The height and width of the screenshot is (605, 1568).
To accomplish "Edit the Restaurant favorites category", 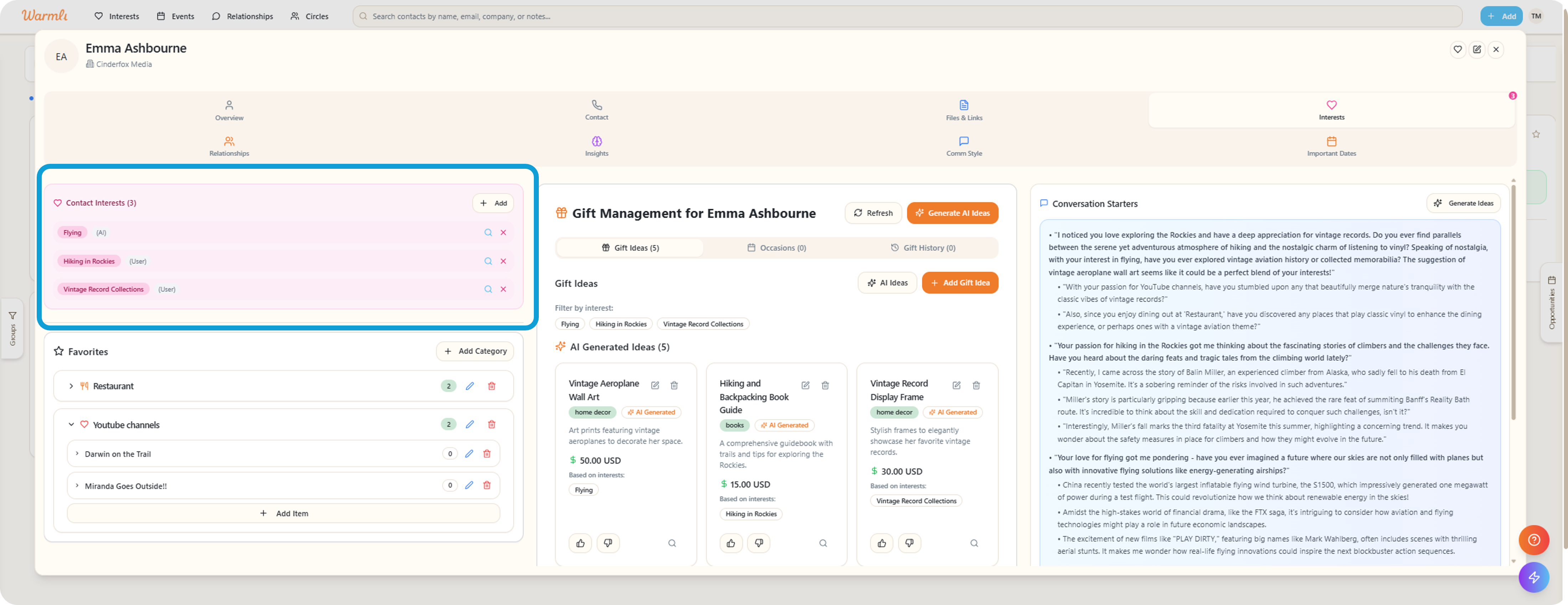I will pos(469,386).
